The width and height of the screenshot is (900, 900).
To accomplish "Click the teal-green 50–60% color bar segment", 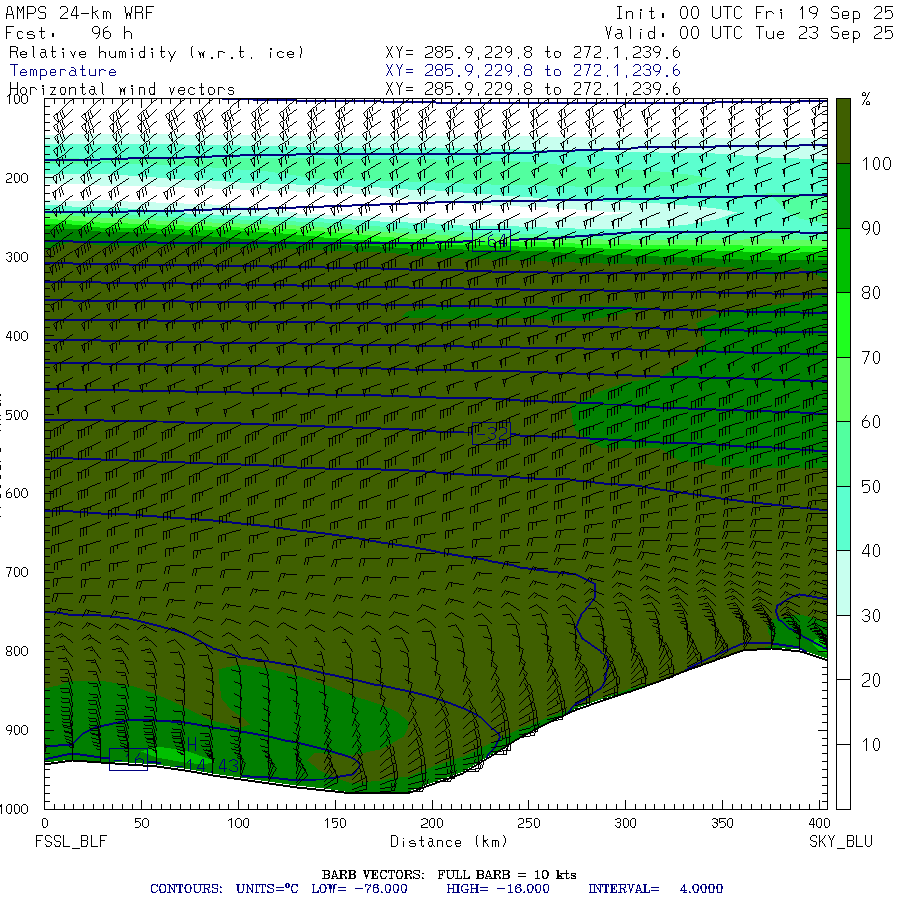I will 843,454.
